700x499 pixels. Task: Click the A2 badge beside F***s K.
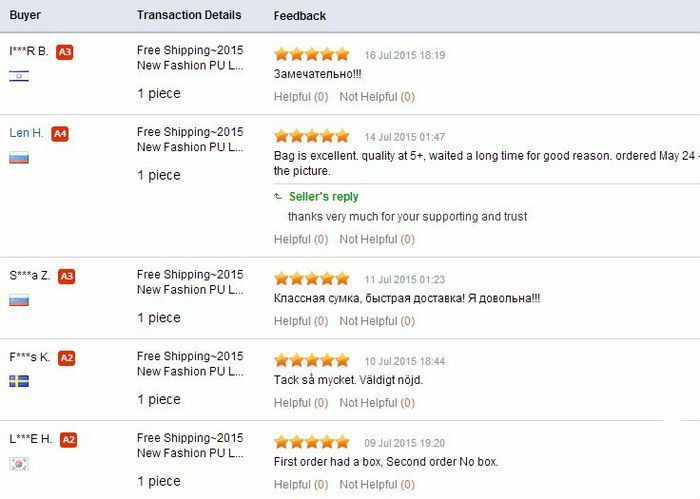coord(67,358)
